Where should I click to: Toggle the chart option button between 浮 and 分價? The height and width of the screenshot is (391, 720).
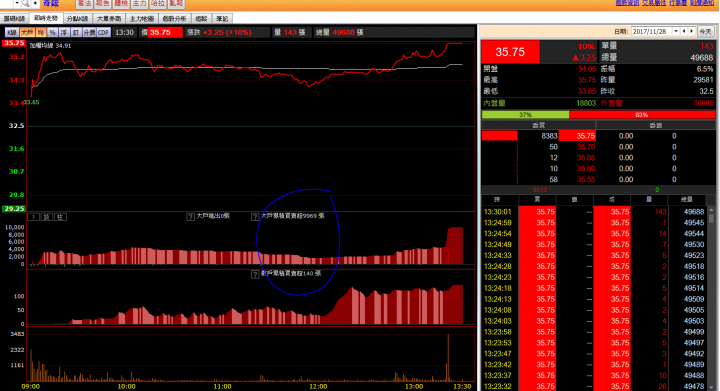point(76,33)
